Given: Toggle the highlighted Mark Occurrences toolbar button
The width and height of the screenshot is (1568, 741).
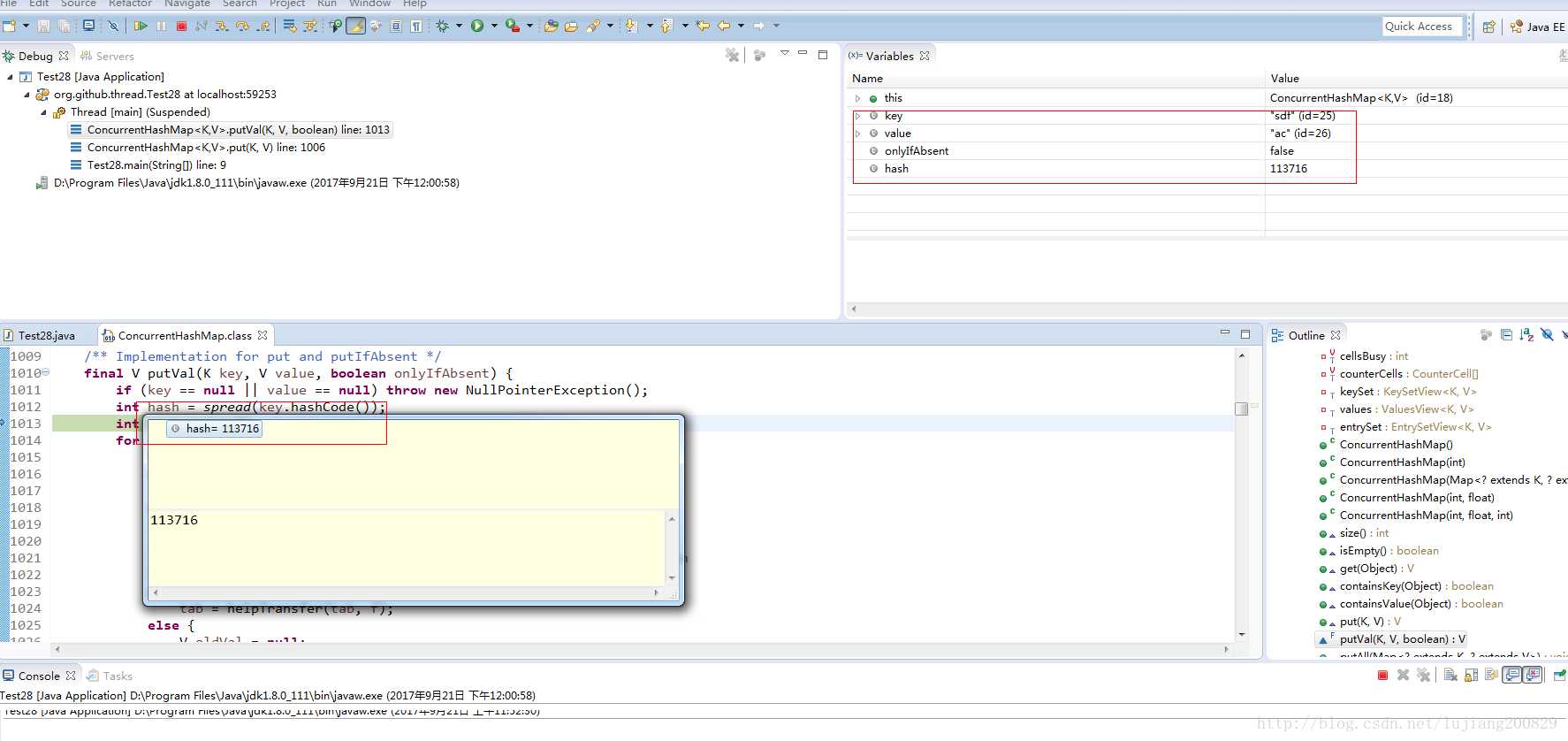Looking at the screenshot, I should (356, 26).
